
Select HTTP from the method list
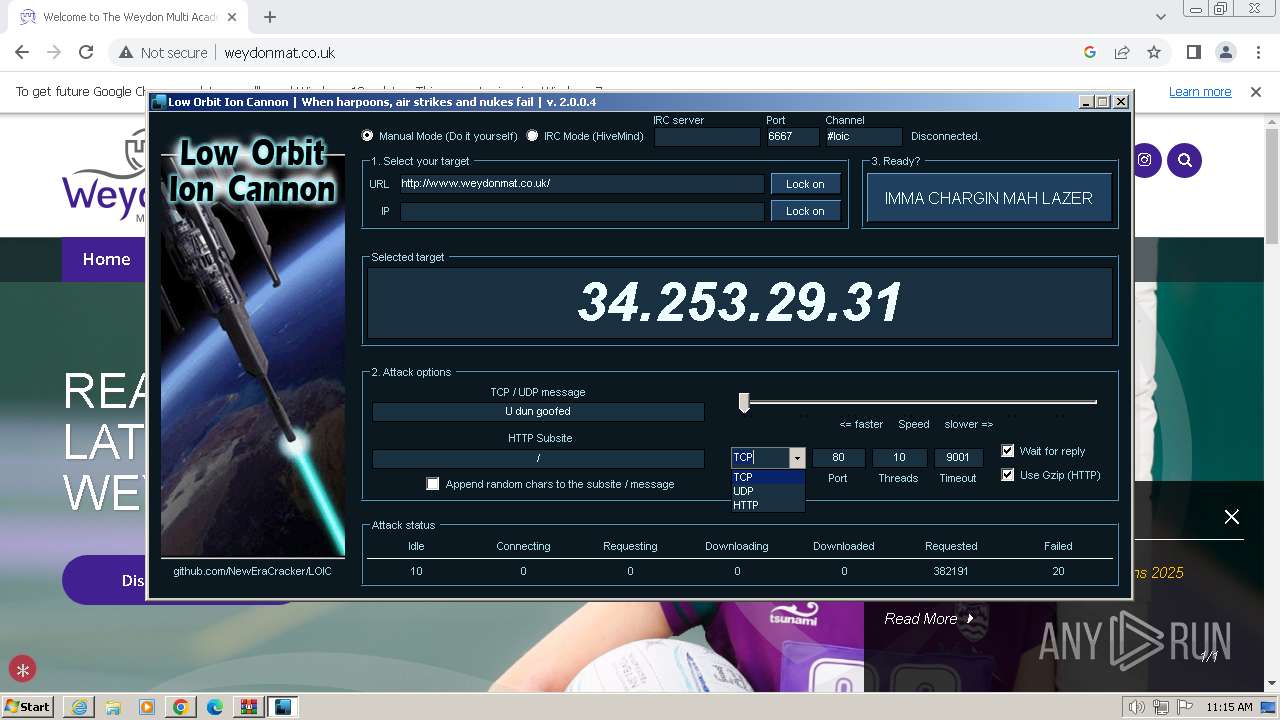(768, 505)
